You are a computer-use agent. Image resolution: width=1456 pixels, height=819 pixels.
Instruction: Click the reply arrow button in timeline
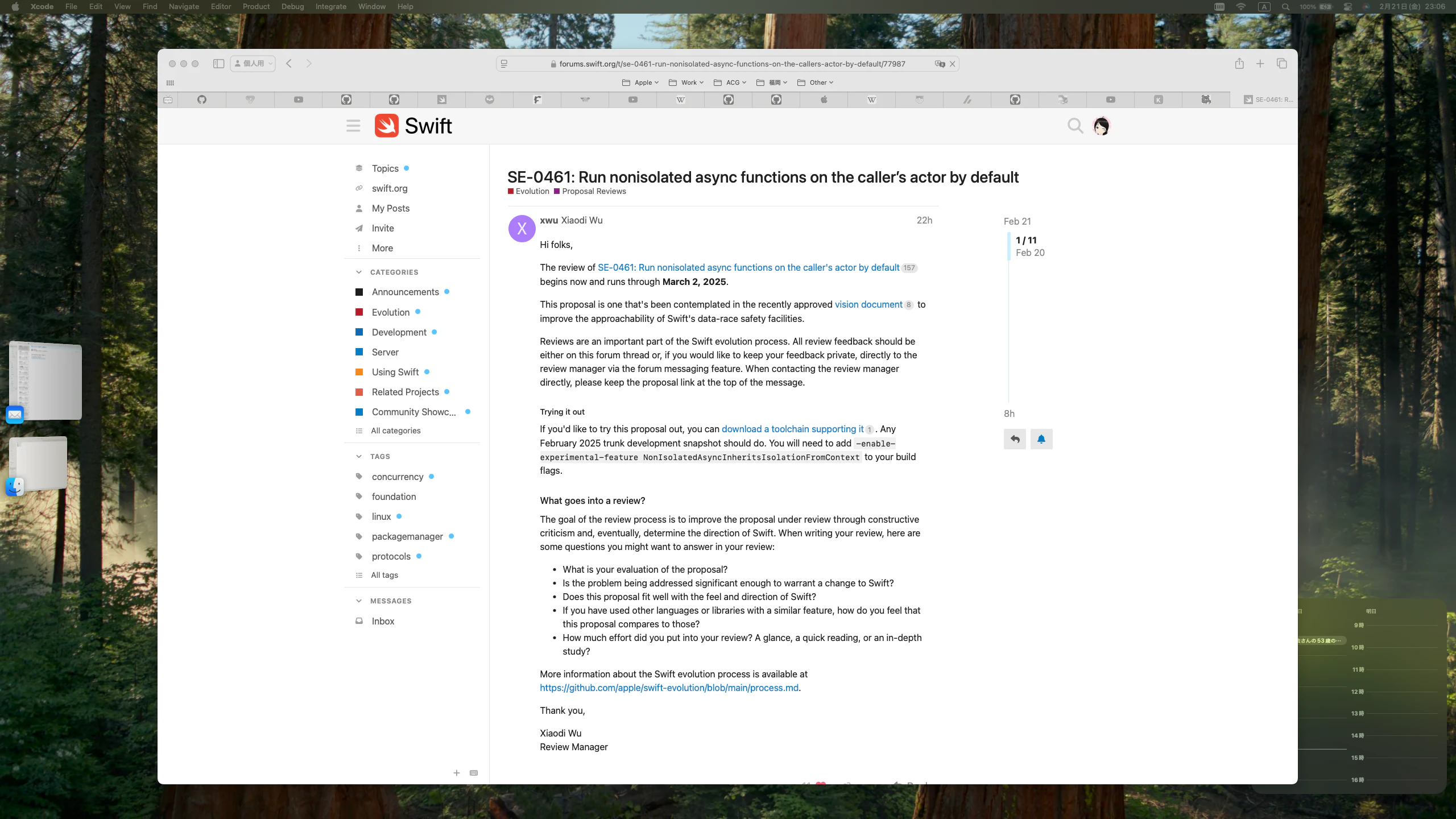click(1015, 439)
